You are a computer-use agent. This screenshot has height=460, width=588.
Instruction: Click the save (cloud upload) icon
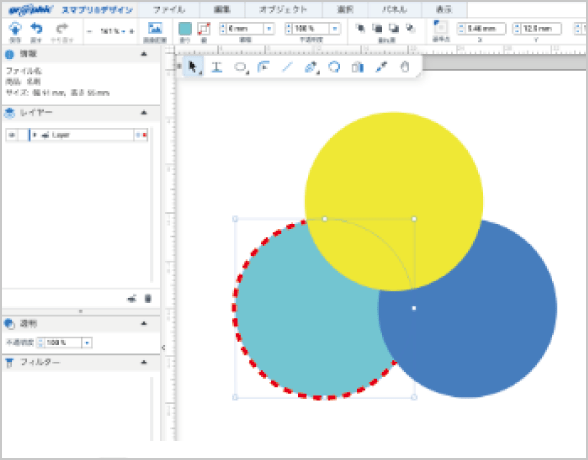click(x=15, y=28)
